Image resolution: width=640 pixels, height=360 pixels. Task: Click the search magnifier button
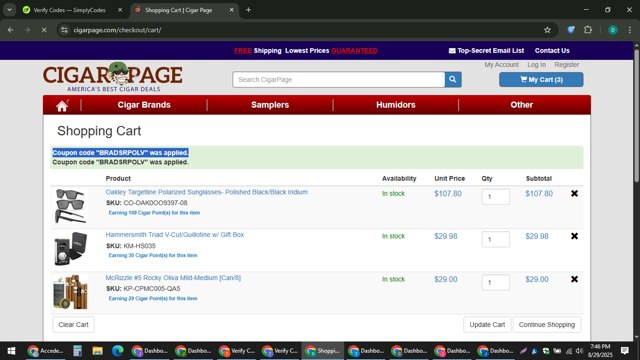point(453,80)
